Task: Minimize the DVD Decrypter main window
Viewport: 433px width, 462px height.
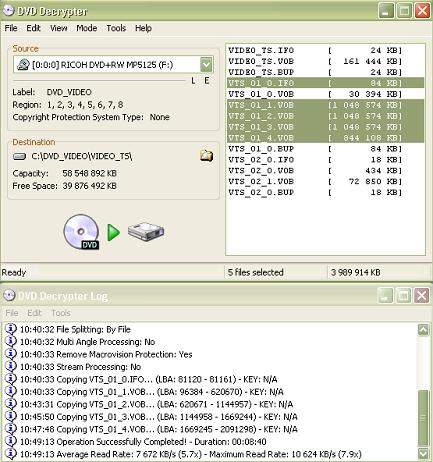Action: coord(386,11)
